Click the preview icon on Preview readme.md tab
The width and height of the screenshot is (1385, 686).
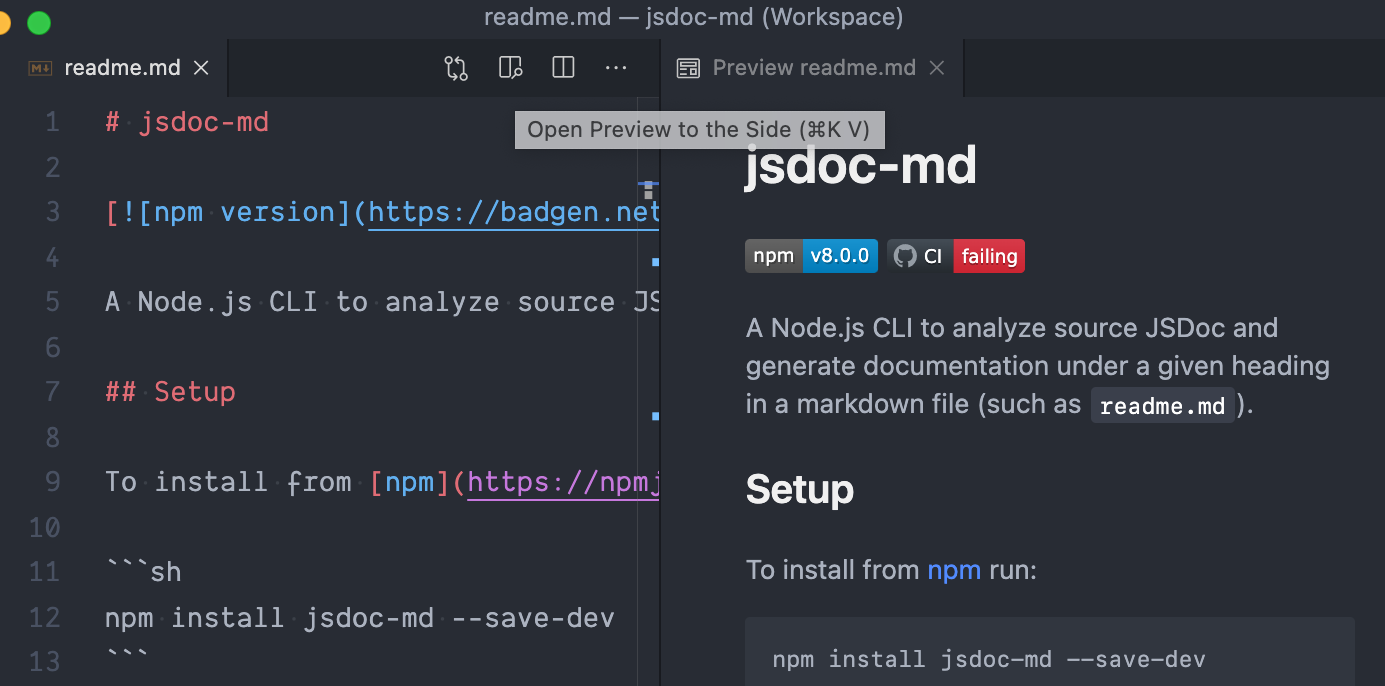pyautogui.click(x=688, y=67)
